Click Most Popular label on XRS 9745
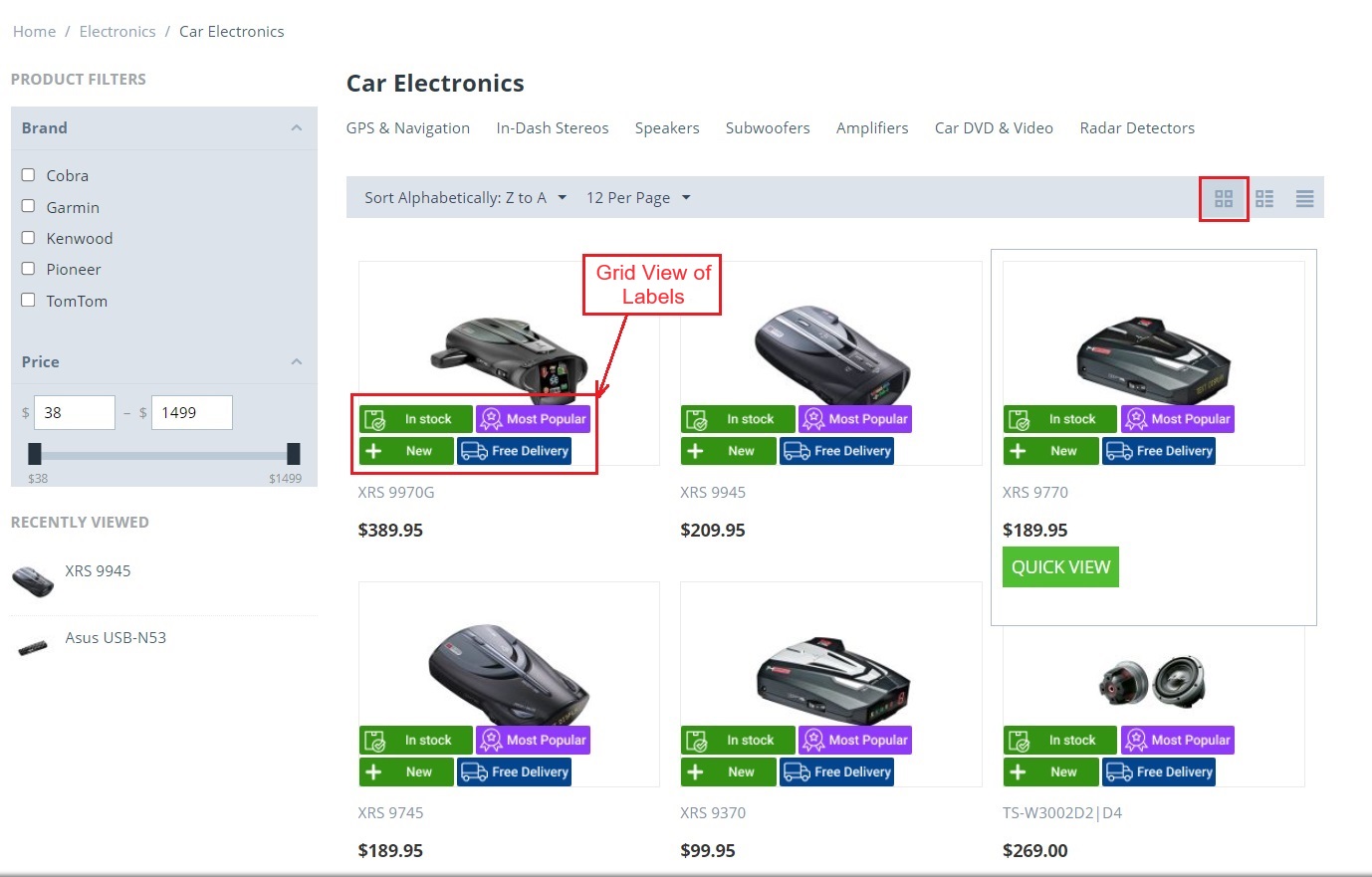The height and width of the screenshot is (877, 1372). coord(533,740)
